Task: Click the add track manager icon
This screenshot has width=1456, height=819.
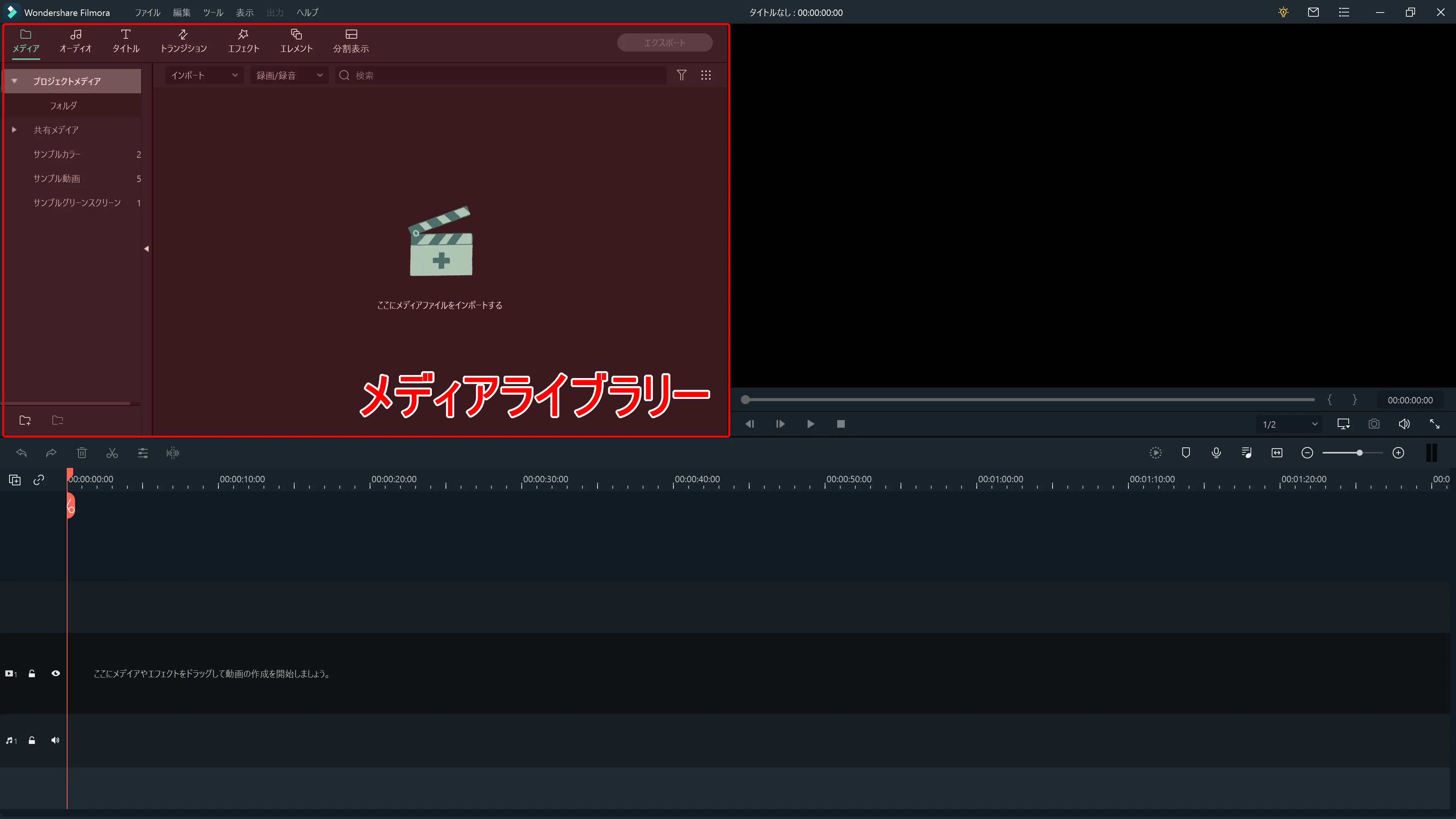Action: [15, 480]
